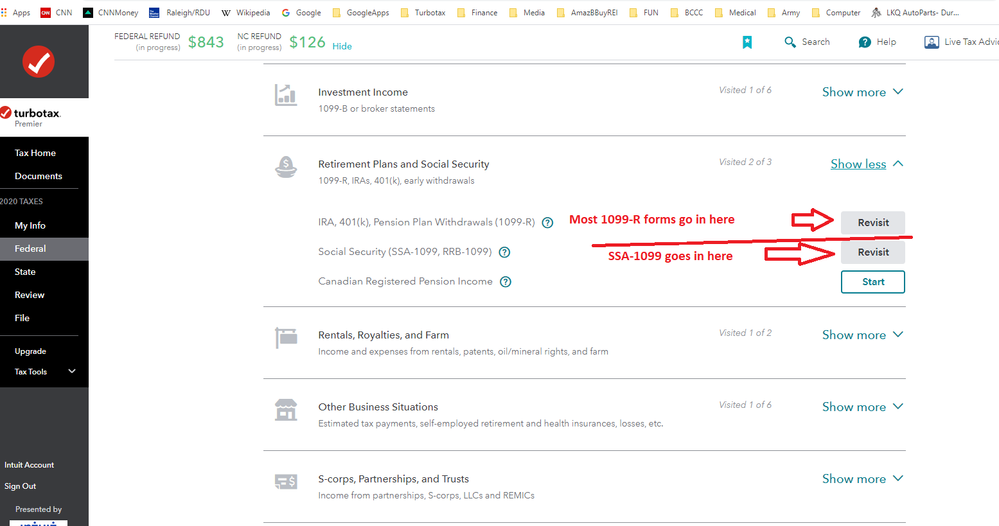Click the Rentals, Royalties sign icon
The width and height of the screenshot is (999, 526).
285,338
